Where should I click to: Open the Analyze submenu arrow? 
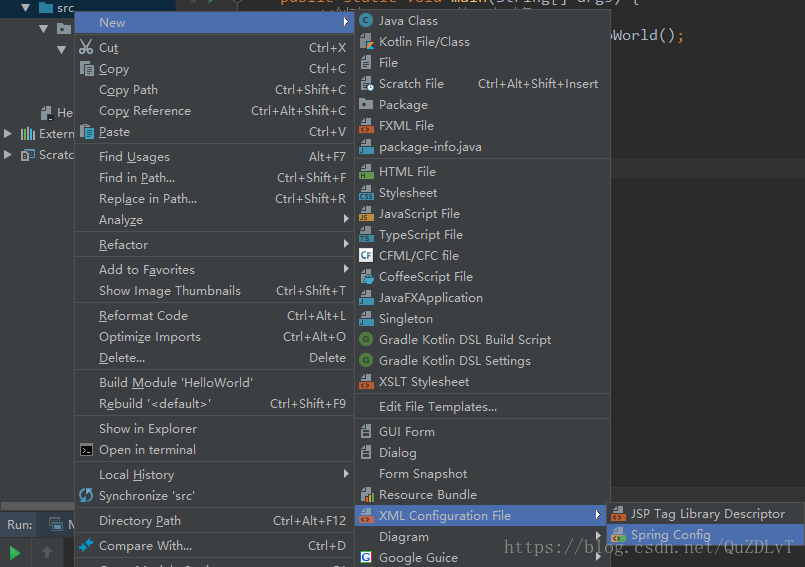pyautogui.click(x=346, y=219)
